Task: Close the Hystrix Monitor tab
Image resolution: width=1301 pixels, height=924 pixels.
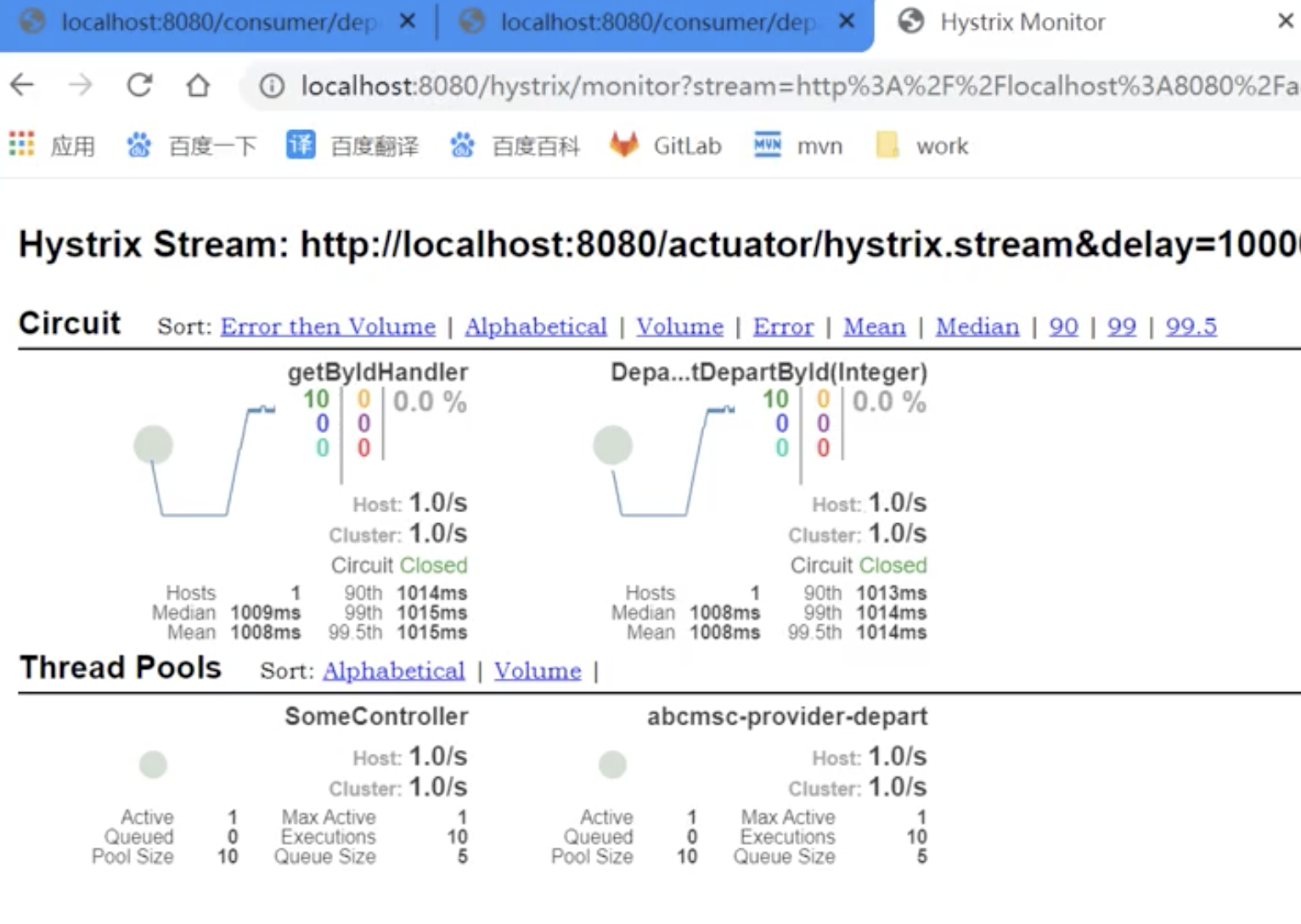Action: 1286,21
